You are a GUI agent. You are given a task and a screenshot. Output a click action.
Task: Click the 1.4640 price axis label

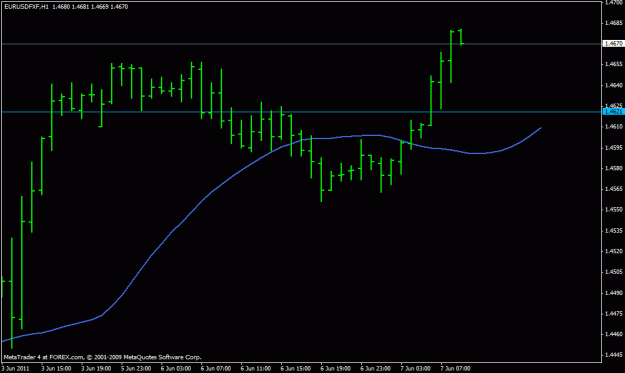click(x=613, y=85)
